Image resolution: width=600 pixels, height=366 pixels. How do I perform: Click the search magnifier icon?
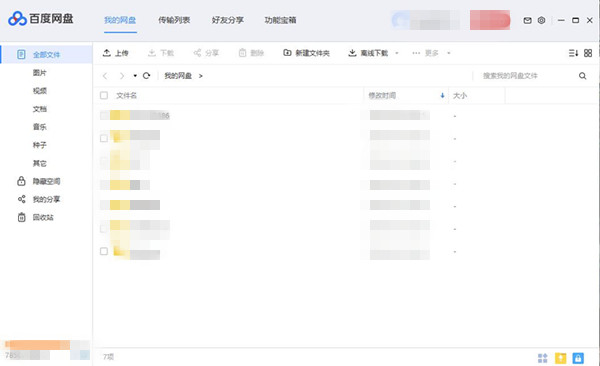click(x=582, y=76)
